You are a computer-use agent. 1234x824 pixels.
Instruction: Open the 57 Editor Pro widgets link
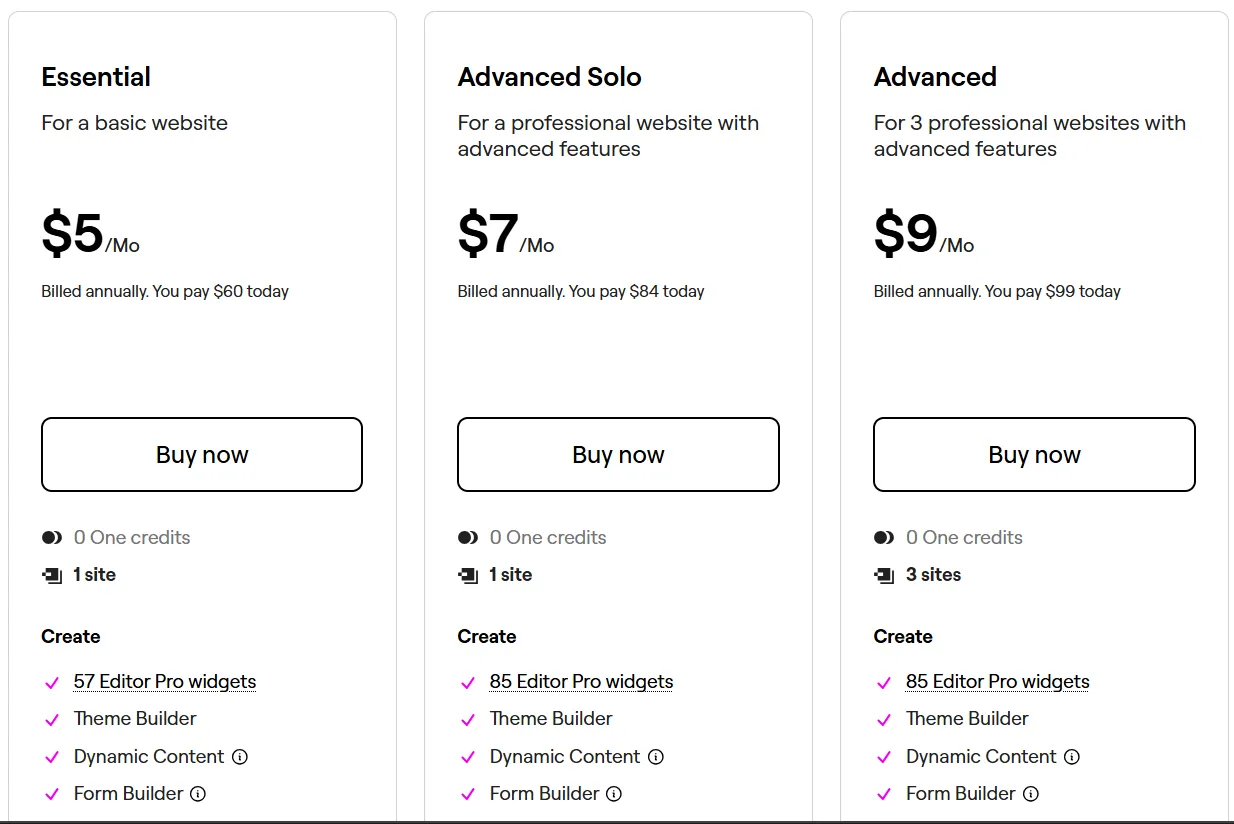tap(165, 682)
